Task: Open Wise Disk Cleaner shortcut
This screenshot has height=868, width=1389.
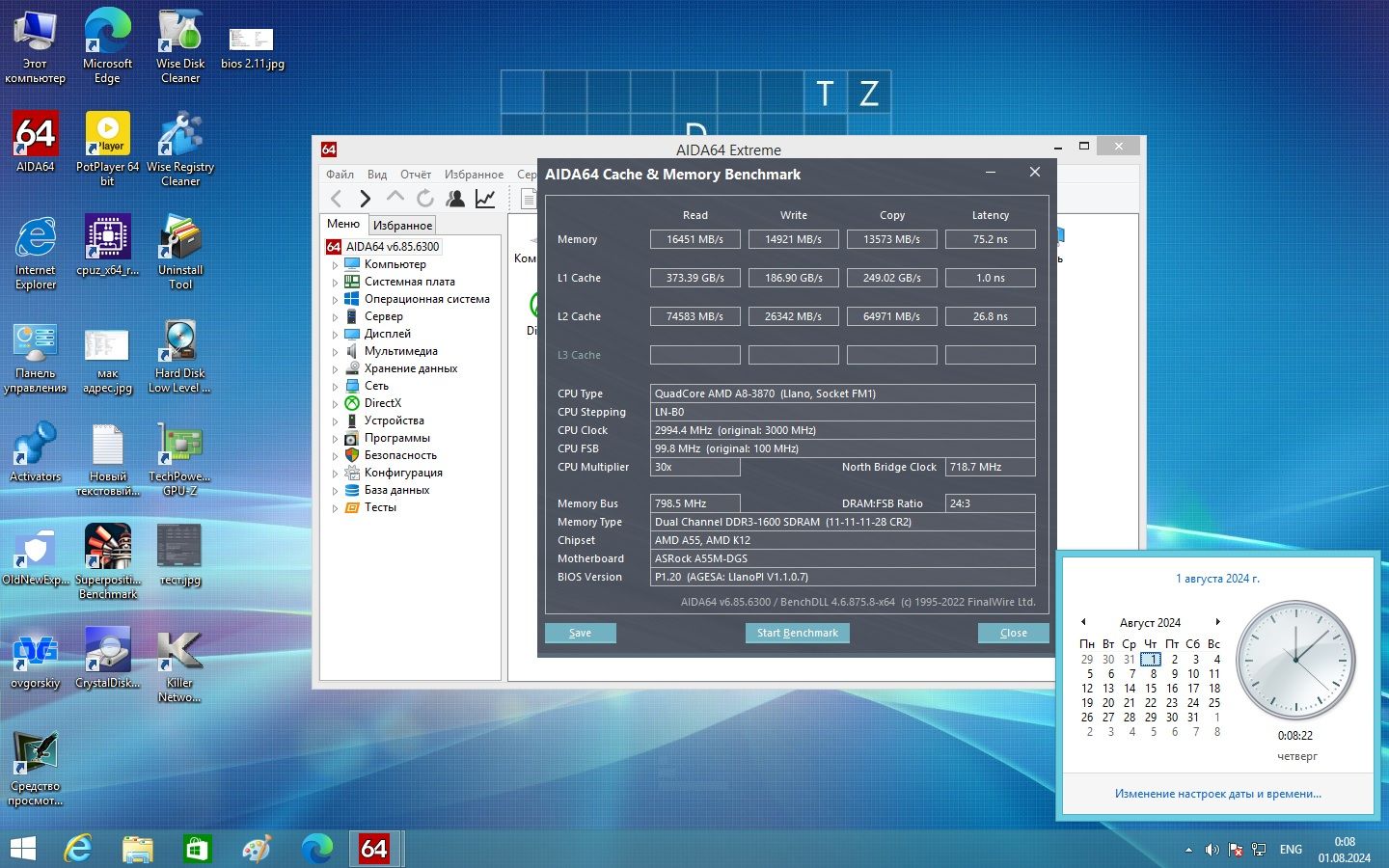Action: (x=180, y=45)
